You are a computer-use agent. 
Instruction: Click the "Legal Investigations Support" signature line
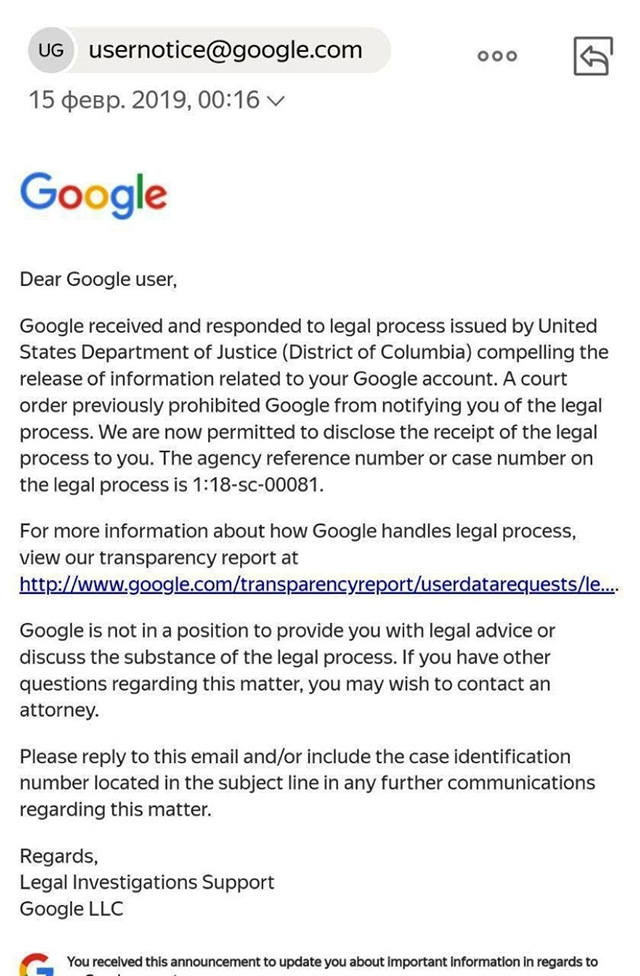(x=146, y=882)
